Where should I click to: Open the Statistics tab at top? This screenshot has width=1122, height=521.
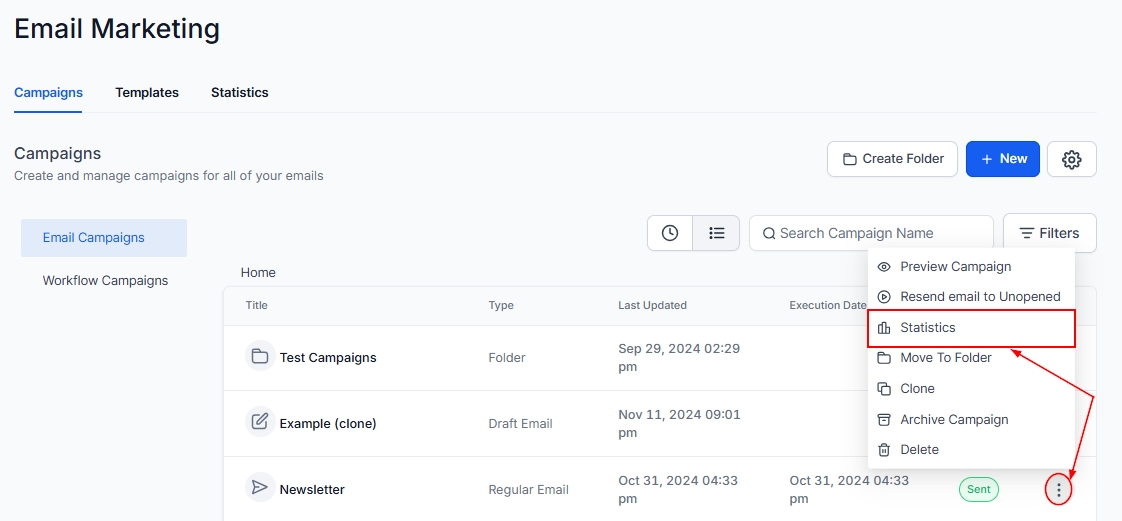239,93
